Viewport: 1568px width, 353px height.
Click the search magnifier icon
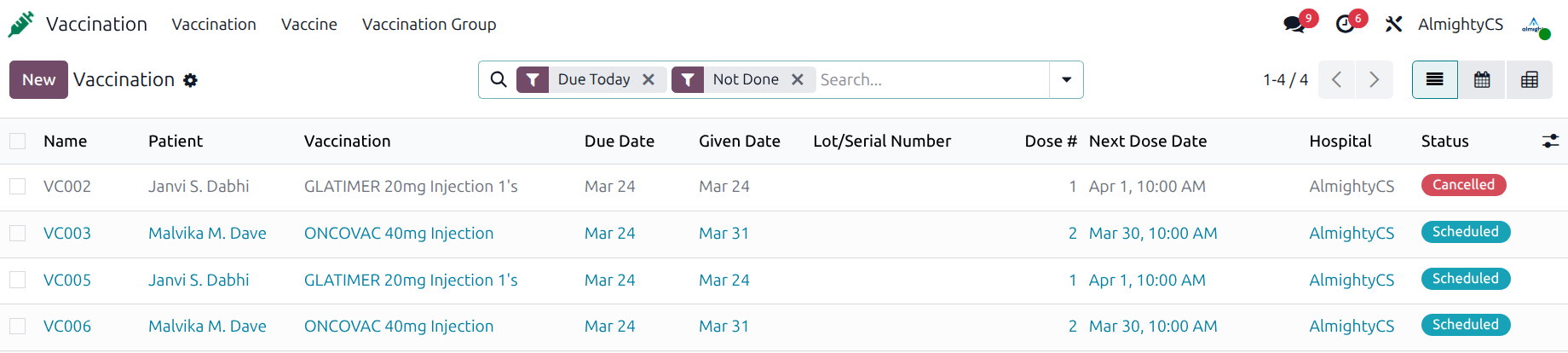(499, 79)
